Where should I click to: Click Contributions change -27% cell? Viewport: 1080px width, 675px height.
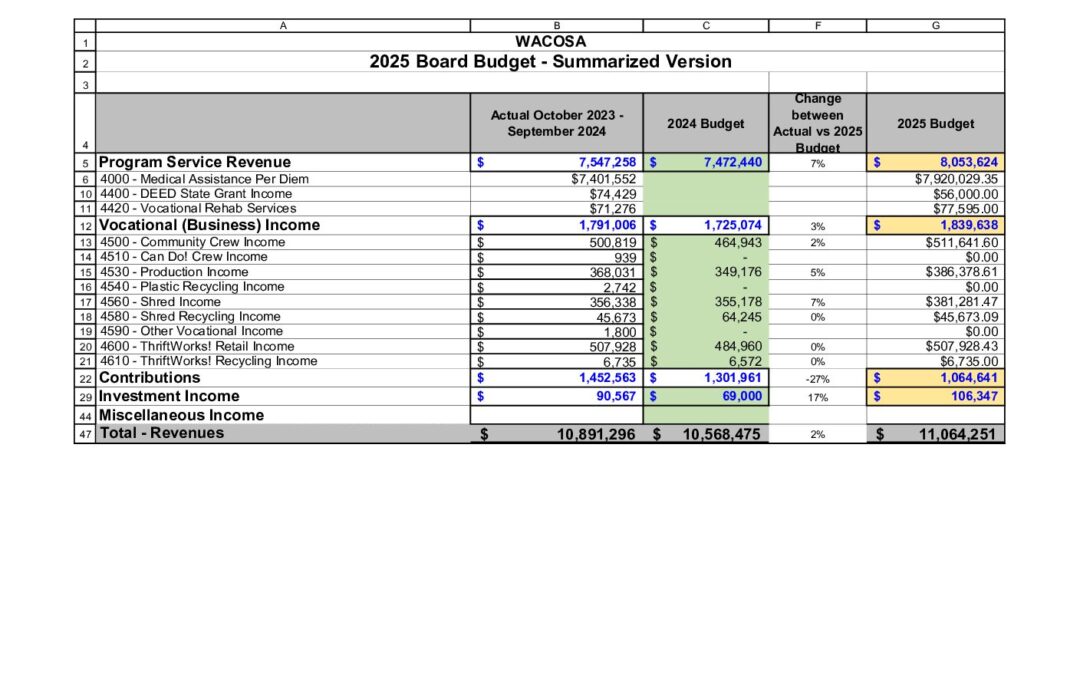coord(818,379)
